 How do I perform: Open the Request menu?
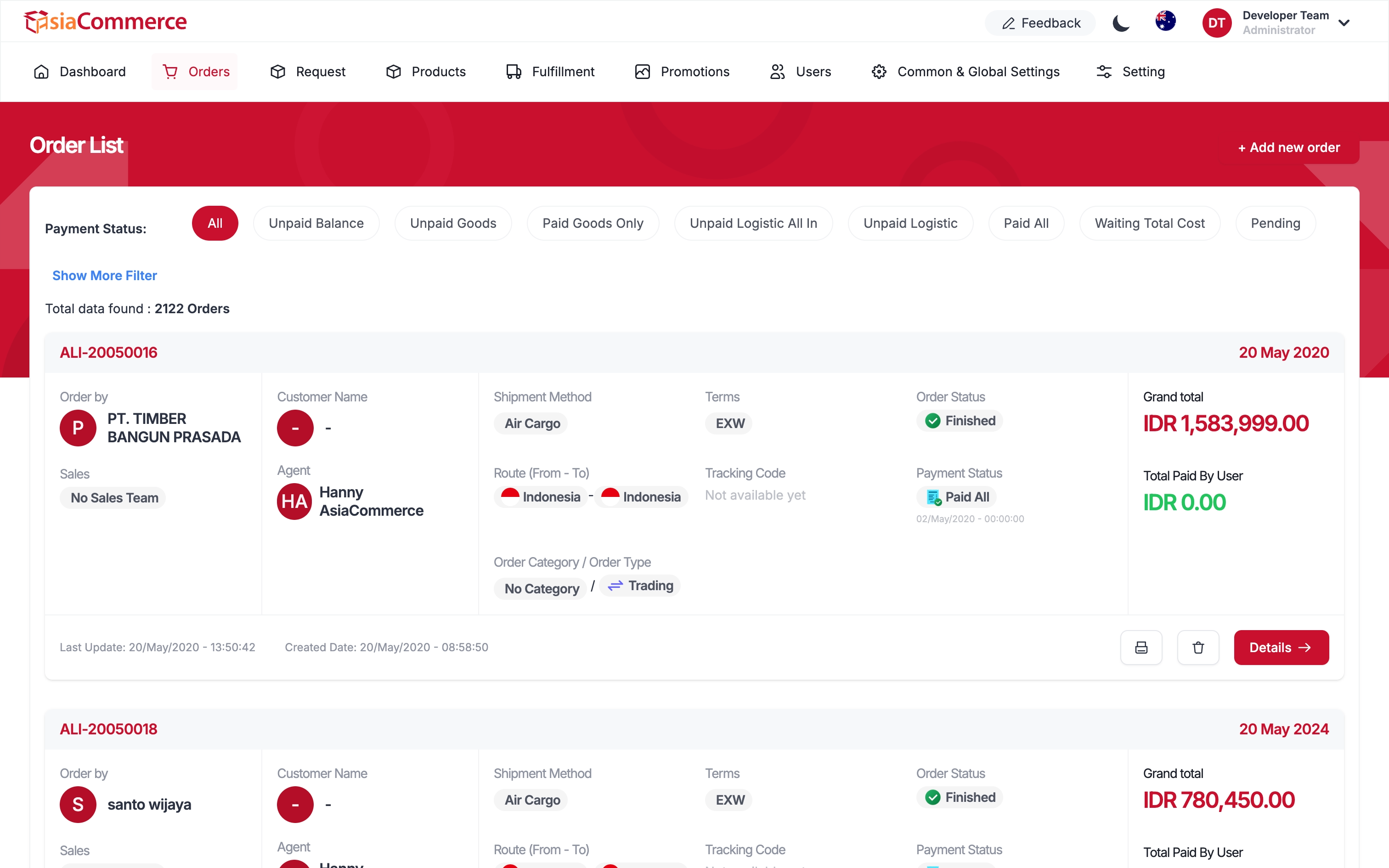(308, 72)
